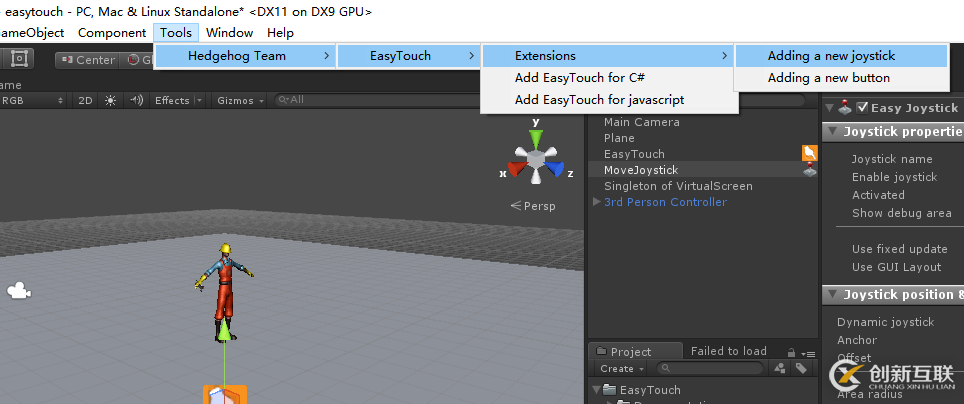Toggle scene lighting sun icon
The image size is (964, 404).
(110, 100)
